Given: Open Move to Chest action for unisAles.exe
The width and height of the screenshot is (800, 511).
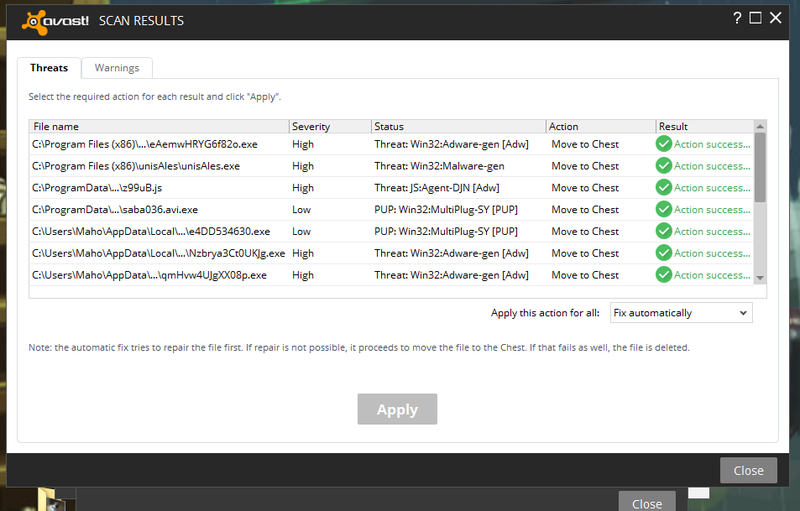Looking at the screenshot, I should point(585,166).
